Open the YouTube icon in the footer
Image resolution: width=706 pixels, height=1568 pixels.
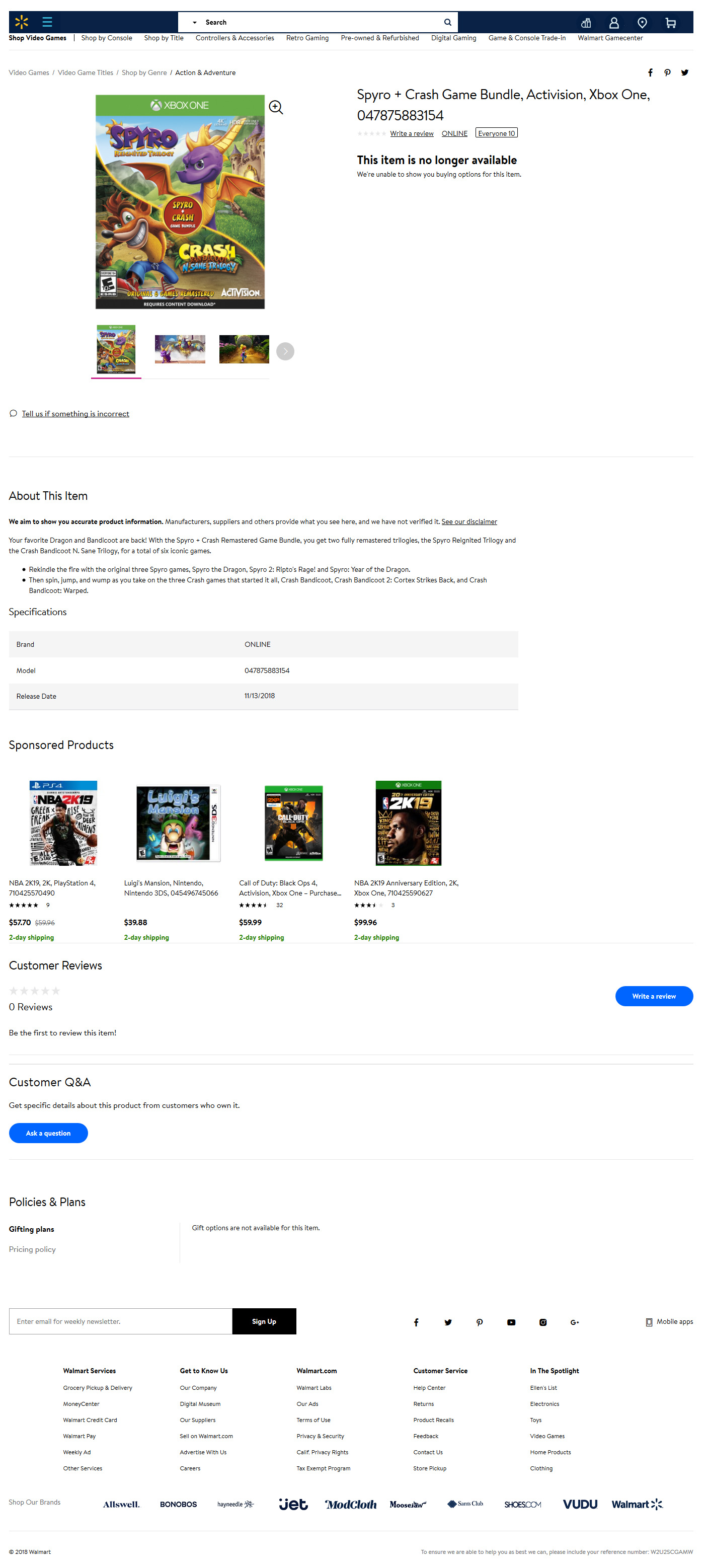(511, 1321)
